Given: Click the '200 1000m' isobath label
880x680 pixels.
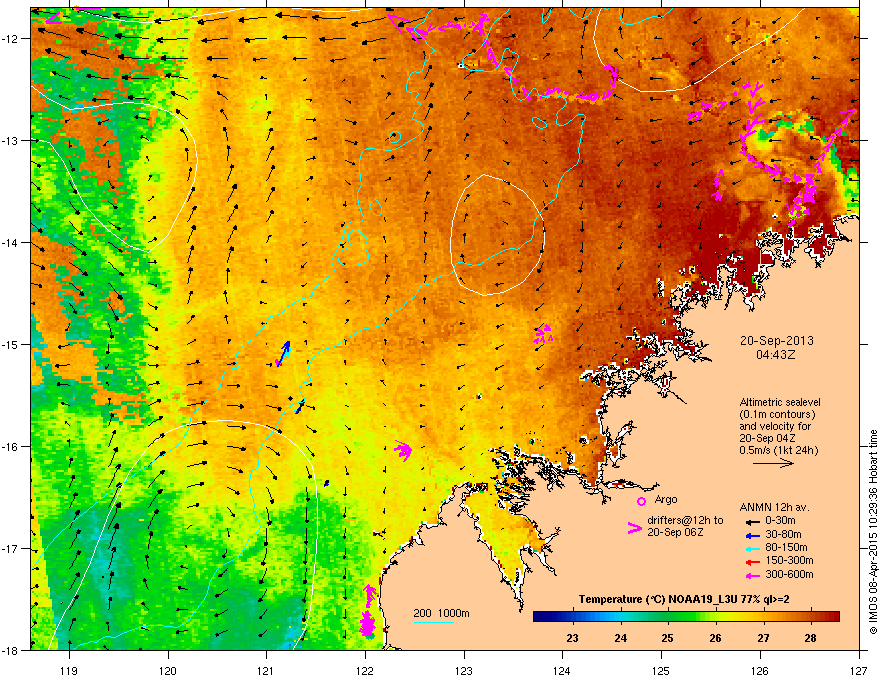Looking at the screenshot, I should pos(442,613).
